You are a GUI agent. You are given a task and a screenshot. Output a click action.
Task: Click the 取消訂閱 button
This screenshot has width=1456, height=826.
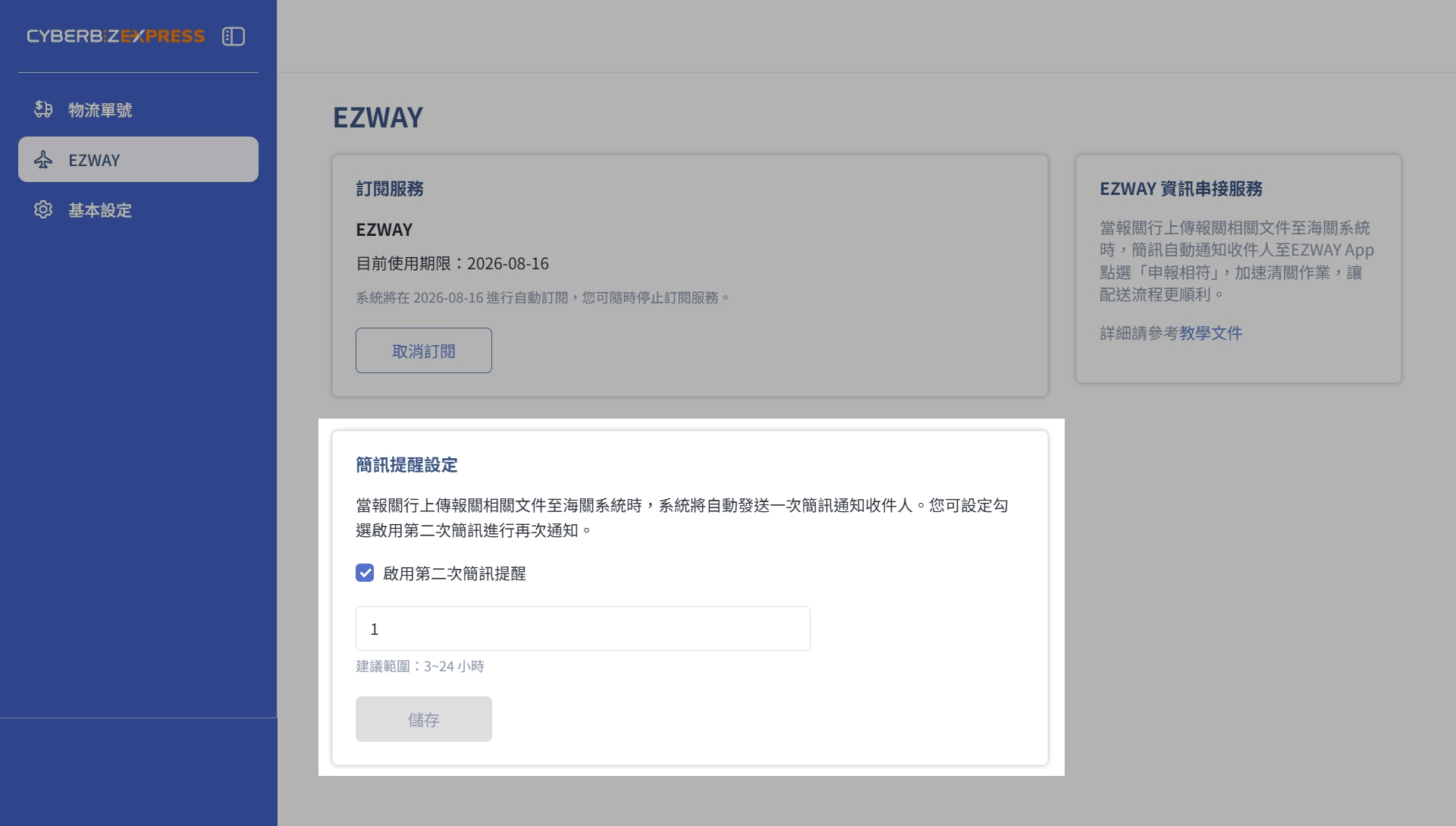pyautogui.click(x=424, y=350)
